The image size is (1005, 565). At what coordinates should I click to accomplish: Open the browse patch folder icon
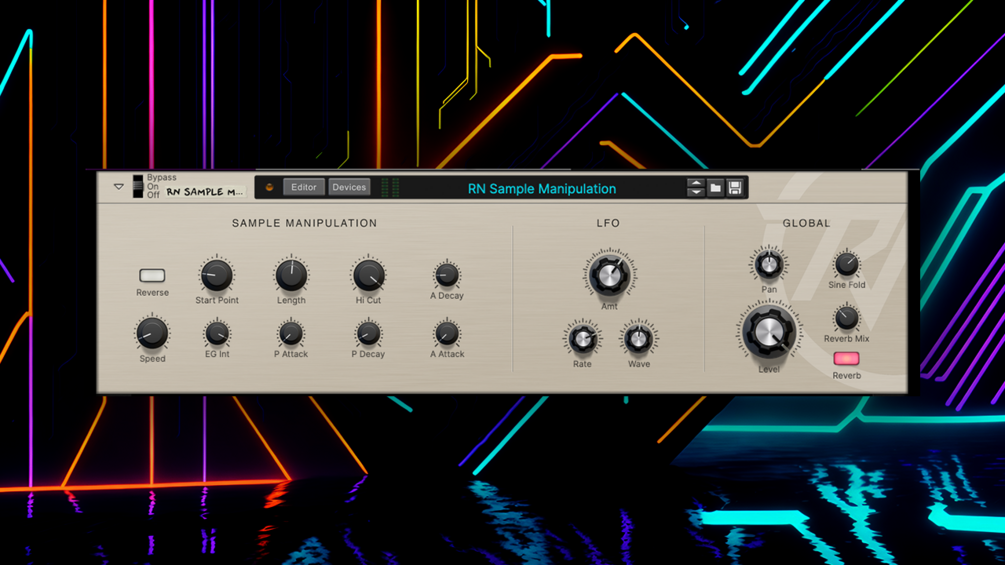715,188
